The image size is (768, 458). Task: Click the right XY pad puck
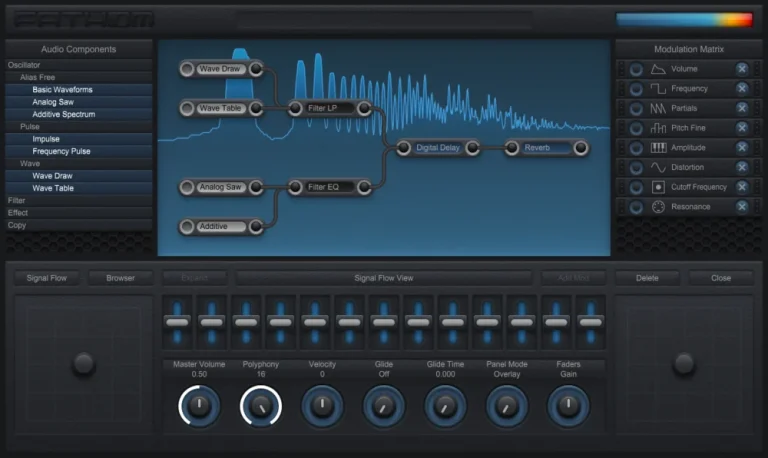pos(684,364)
